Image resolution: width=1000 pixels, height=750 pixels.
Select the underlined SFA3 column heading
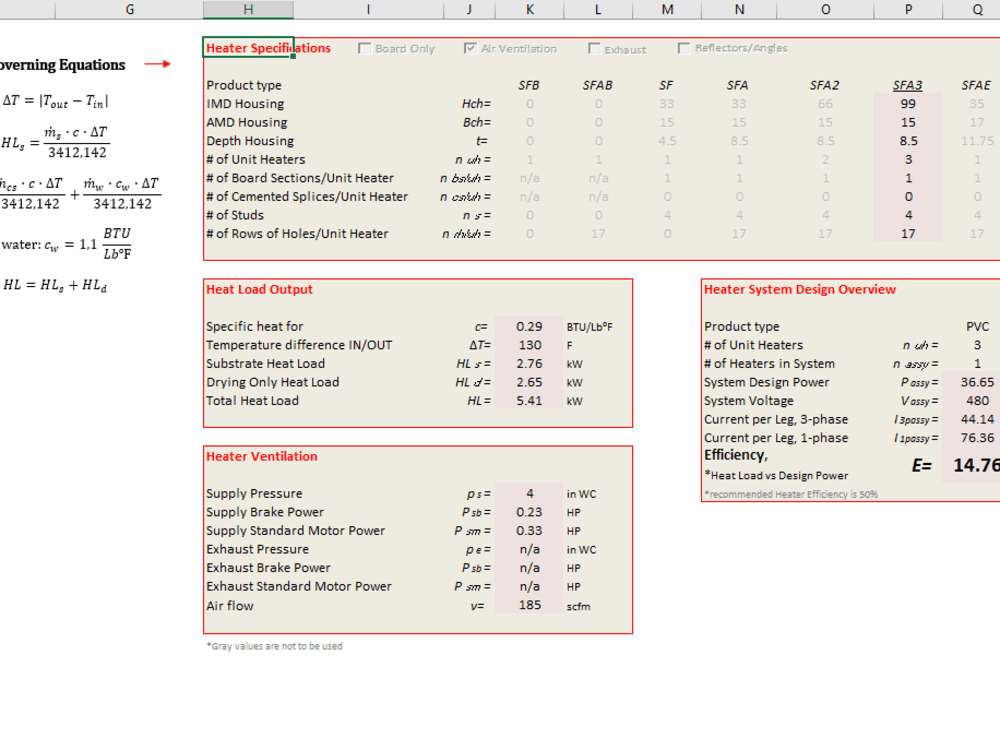coord(908,85)
